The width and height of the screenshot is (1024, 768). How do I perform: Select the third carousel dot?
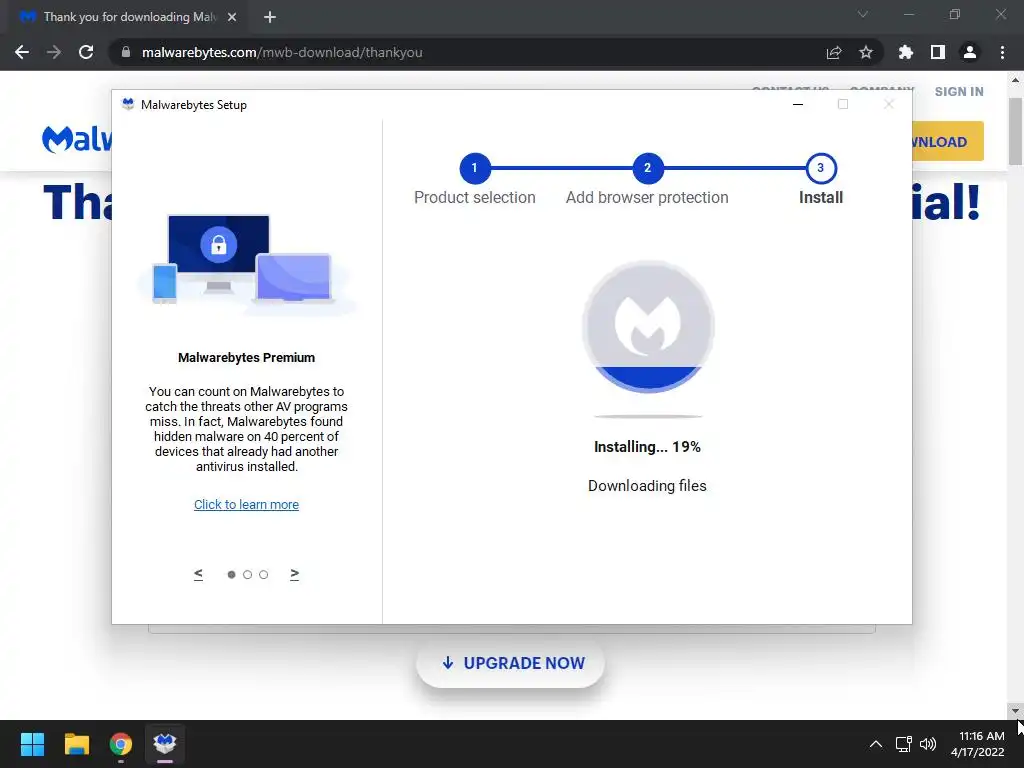[263, 575]
